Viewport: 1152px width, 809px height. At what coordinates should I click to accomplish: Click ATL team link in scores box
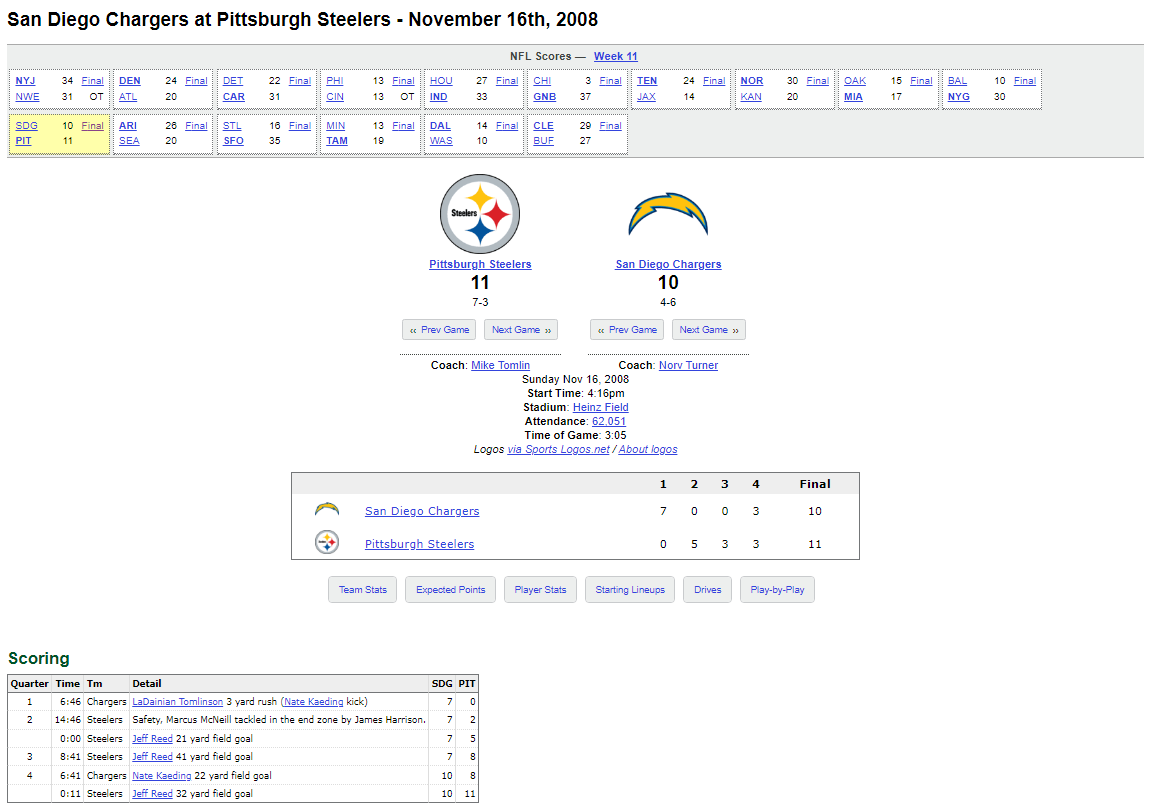(x=128, y=96)
